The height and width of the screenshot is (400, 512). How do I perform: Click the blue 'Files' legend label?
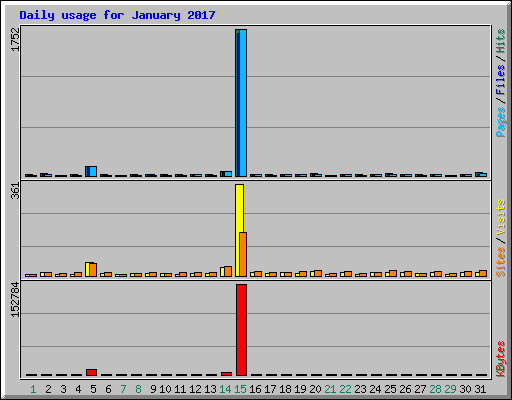(501, 79)
